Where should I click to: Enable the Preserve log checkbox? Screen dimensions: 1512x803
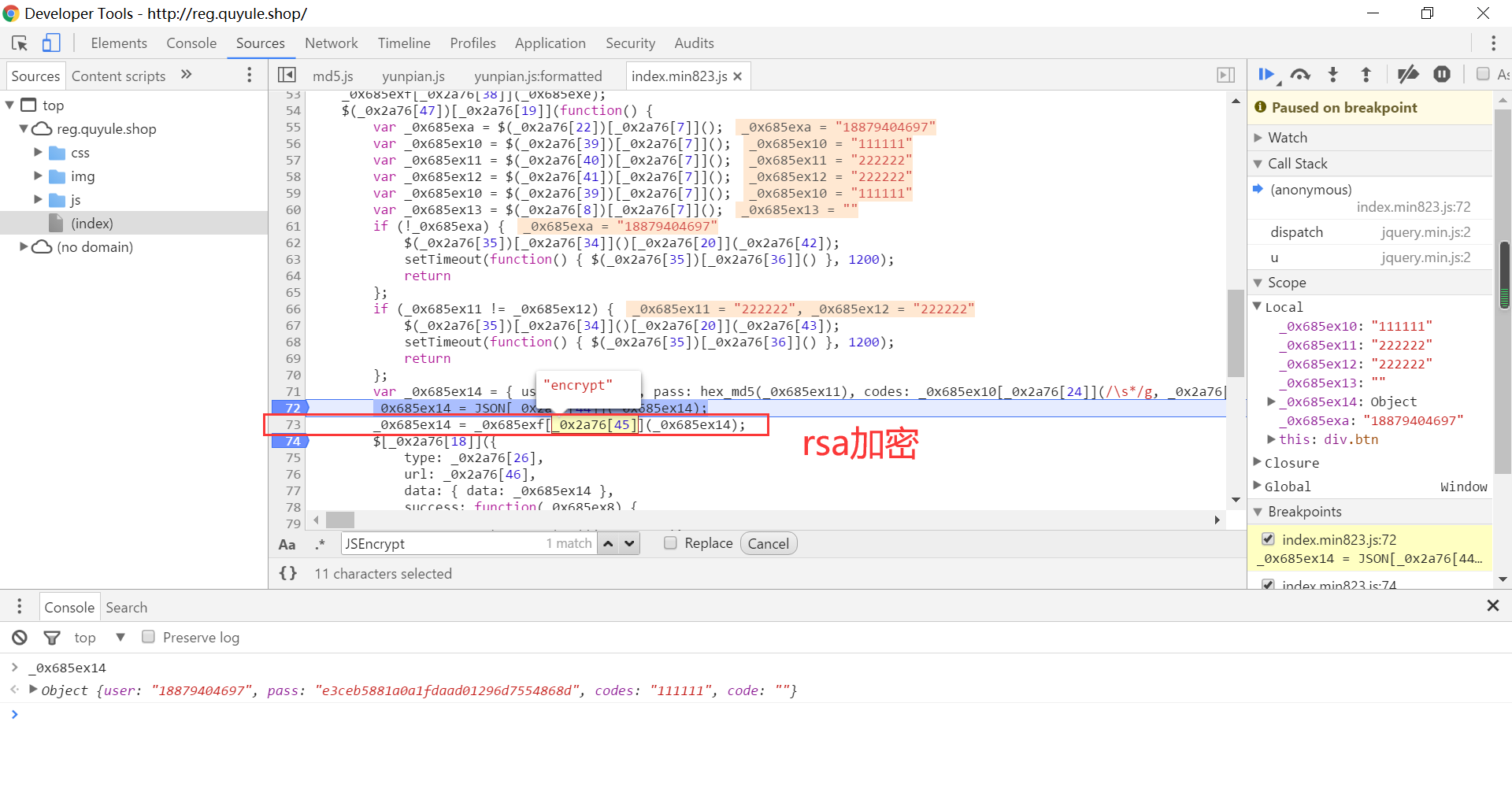click(148, 637)
